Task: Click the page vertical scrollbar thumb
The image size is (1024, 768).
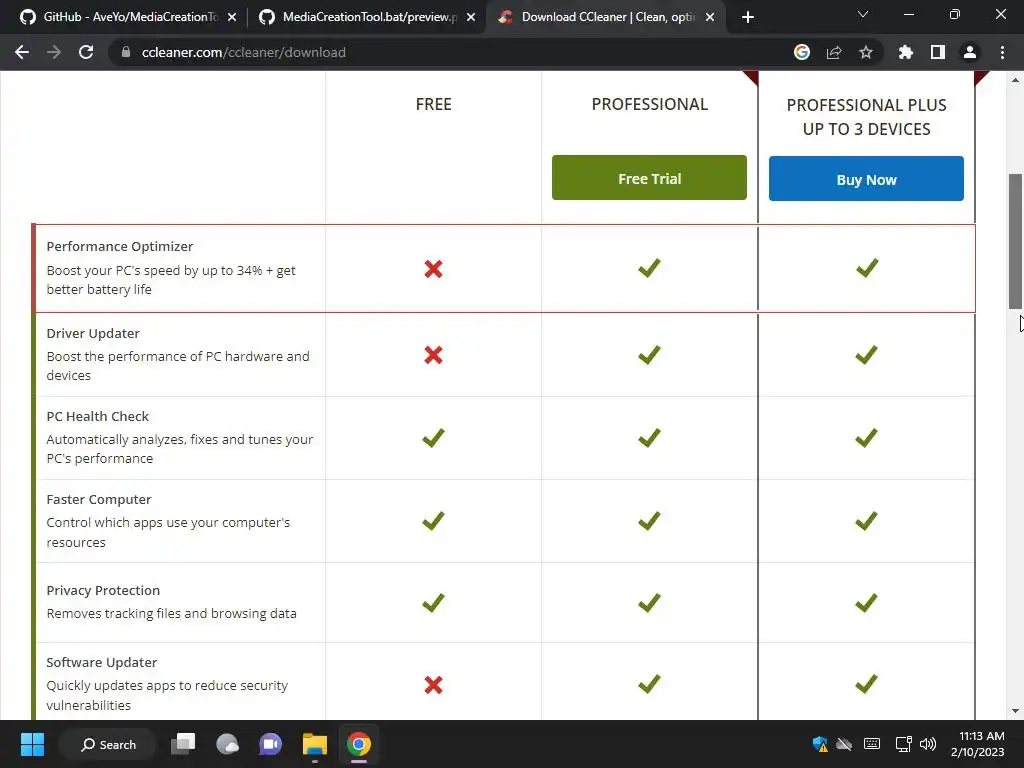Action: [1015, 242]
